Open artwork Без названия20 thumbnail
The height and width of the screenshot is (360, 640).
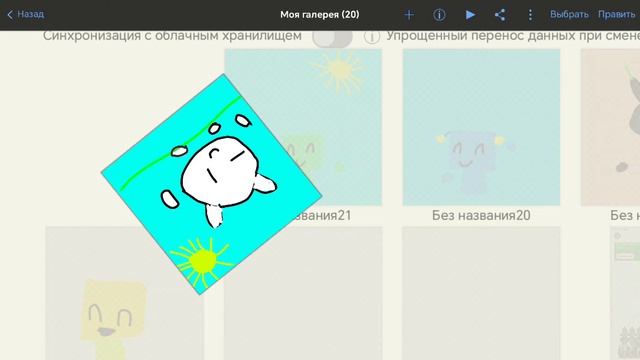coord(481,127)
